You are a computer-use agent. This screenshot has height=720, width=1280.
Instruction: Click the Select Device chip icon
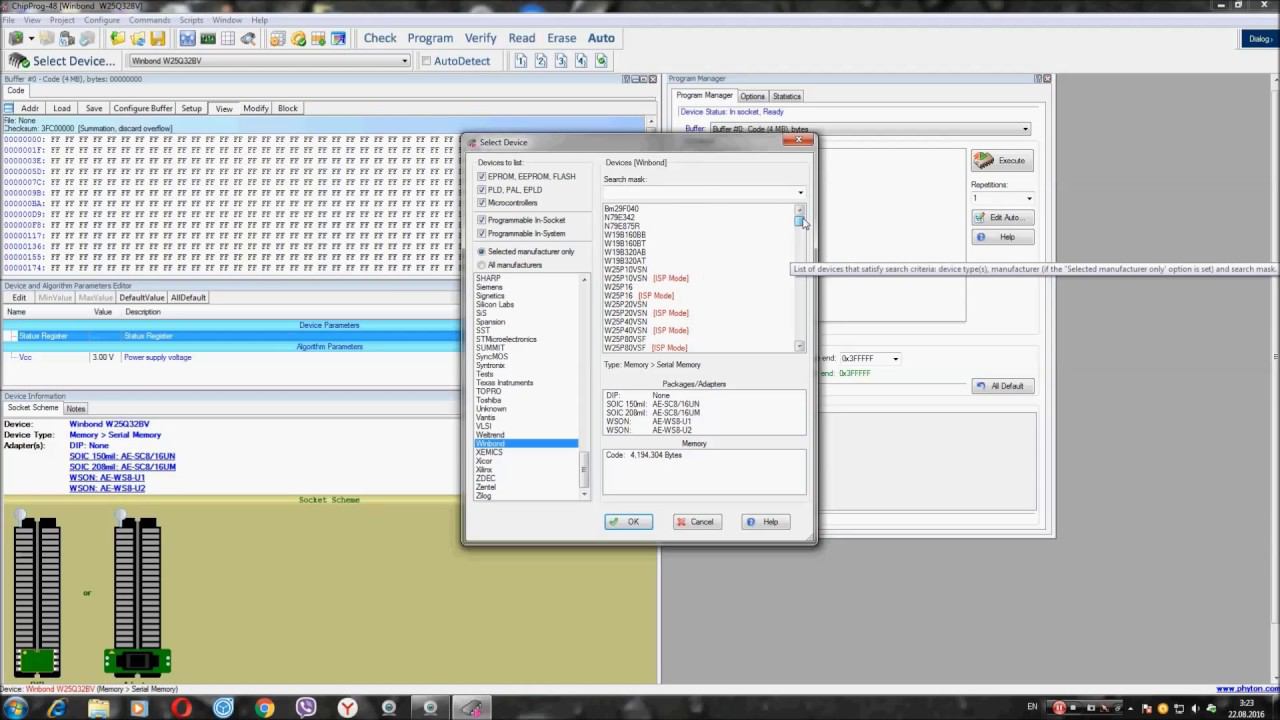click(18, 60)
